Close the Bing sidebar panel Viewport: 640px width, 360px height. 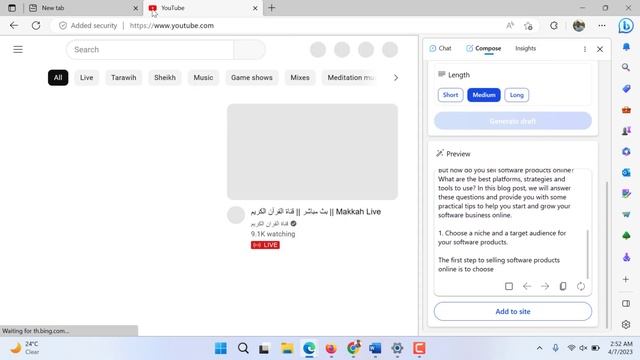tap(600, 49)
